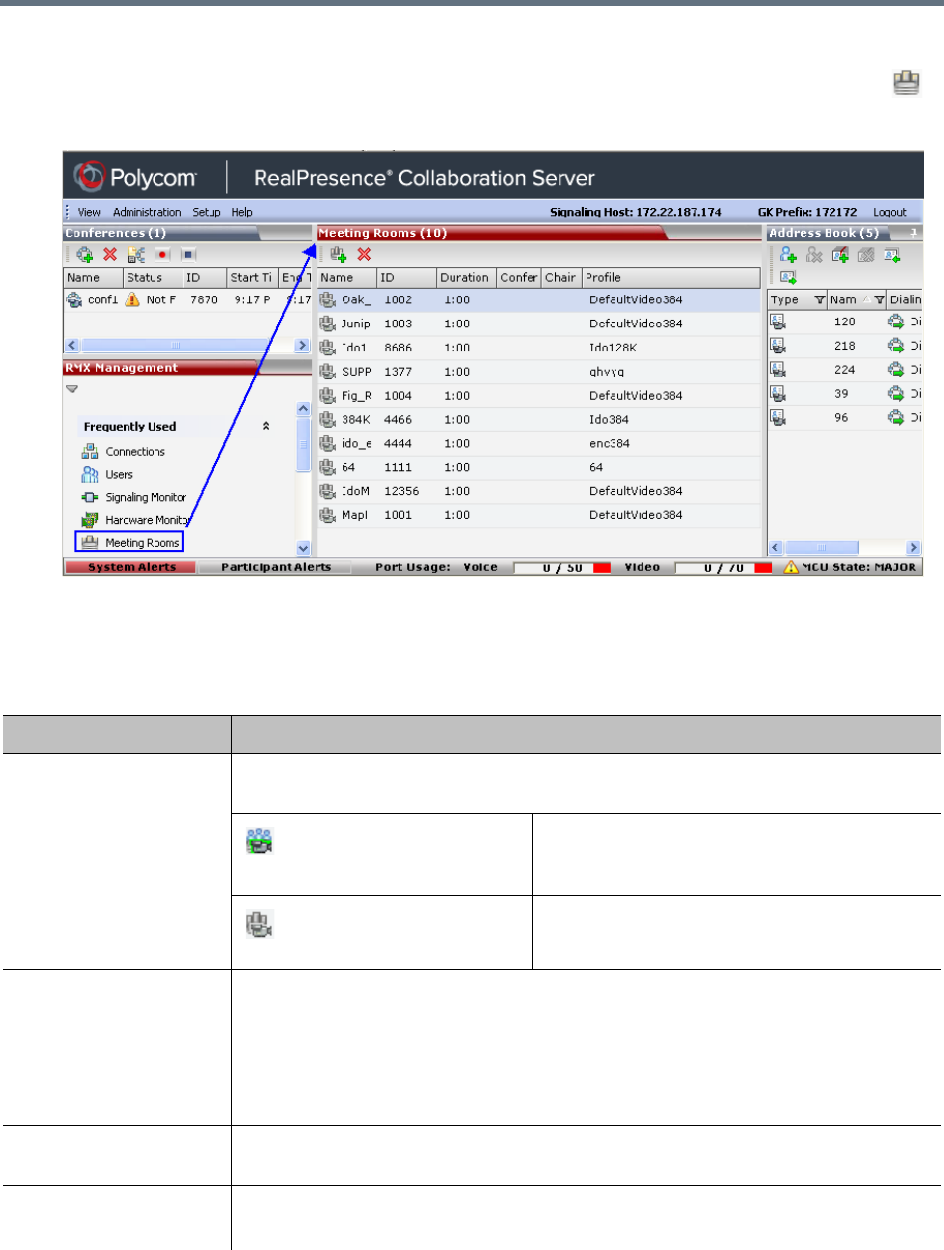
Task: Click RMX Management scrollbar down arrow
Action: tap(304, 548)
